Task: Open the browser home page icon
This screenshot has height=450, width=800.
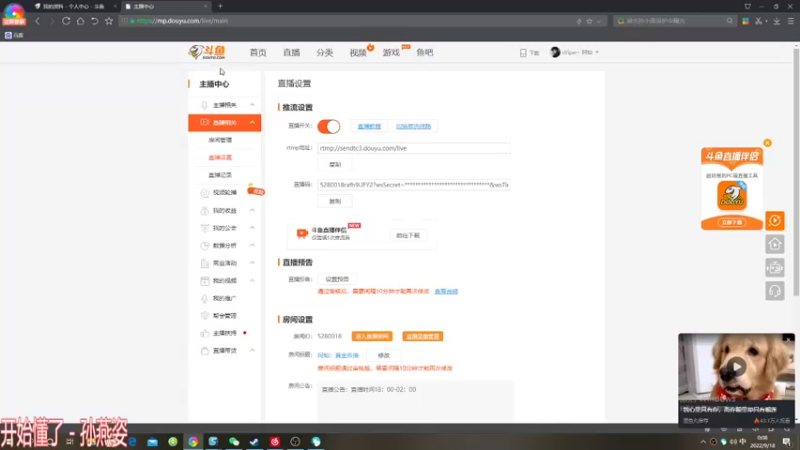Action: [x=80, y=21]
